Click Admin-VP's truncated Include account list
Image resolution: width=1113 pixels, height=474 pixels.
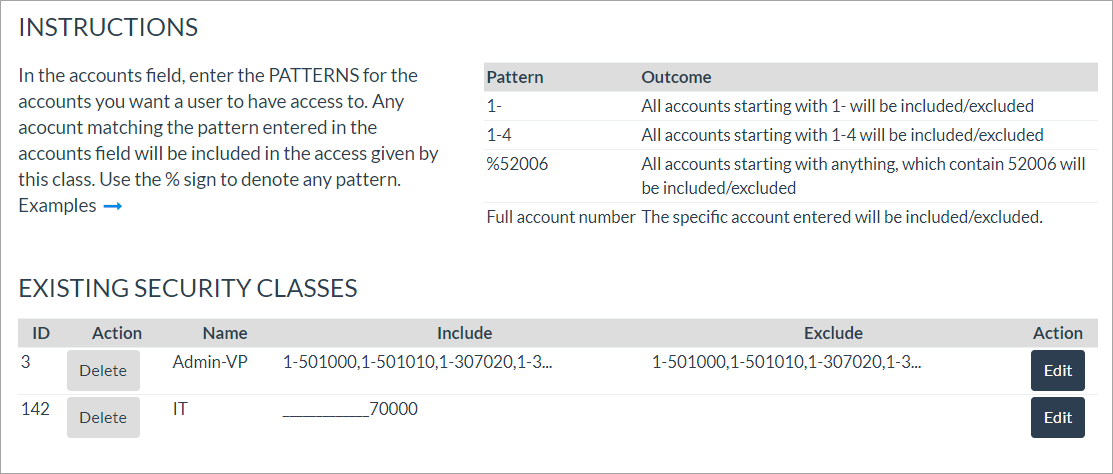tap(418, 362)
